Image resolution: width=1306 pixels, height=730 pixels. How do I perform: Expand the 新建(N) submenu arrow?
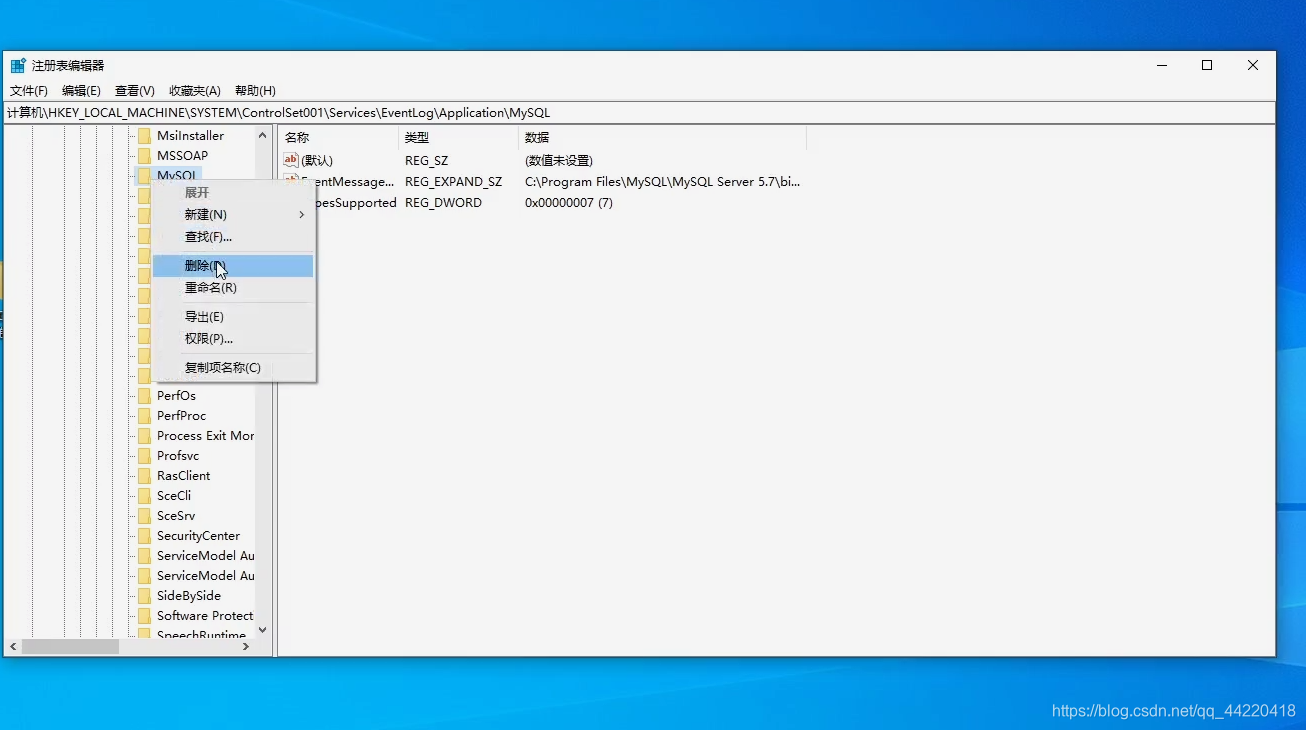coord(302,215)
